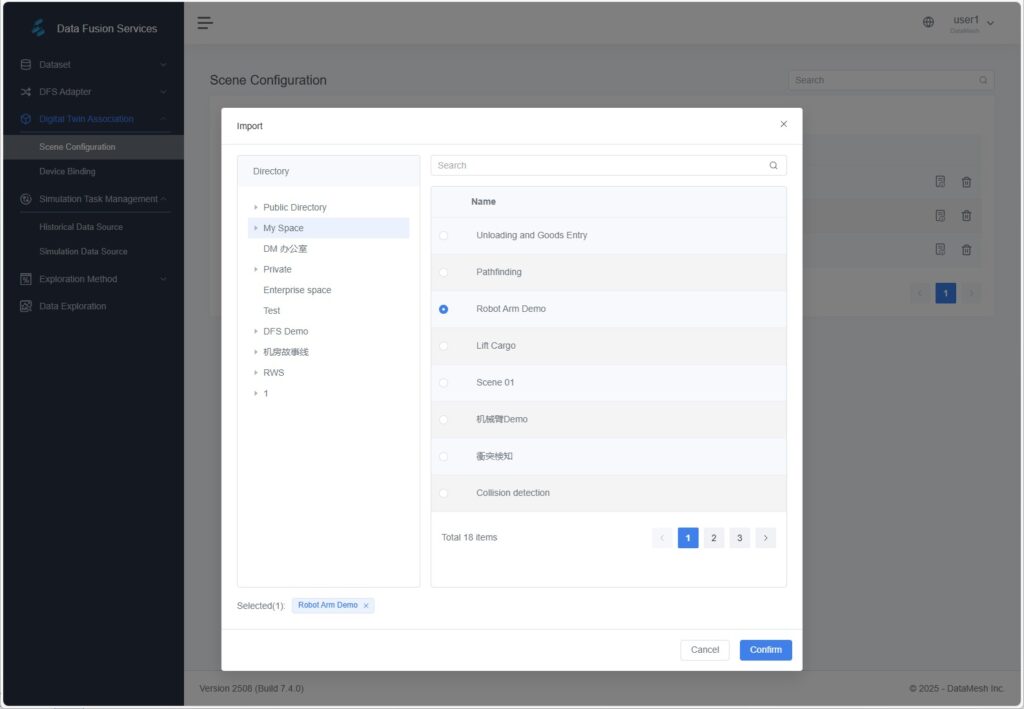Remove the Robot Arm Demo selected tag
1024x709 pixels.
[x=366, y=606]
